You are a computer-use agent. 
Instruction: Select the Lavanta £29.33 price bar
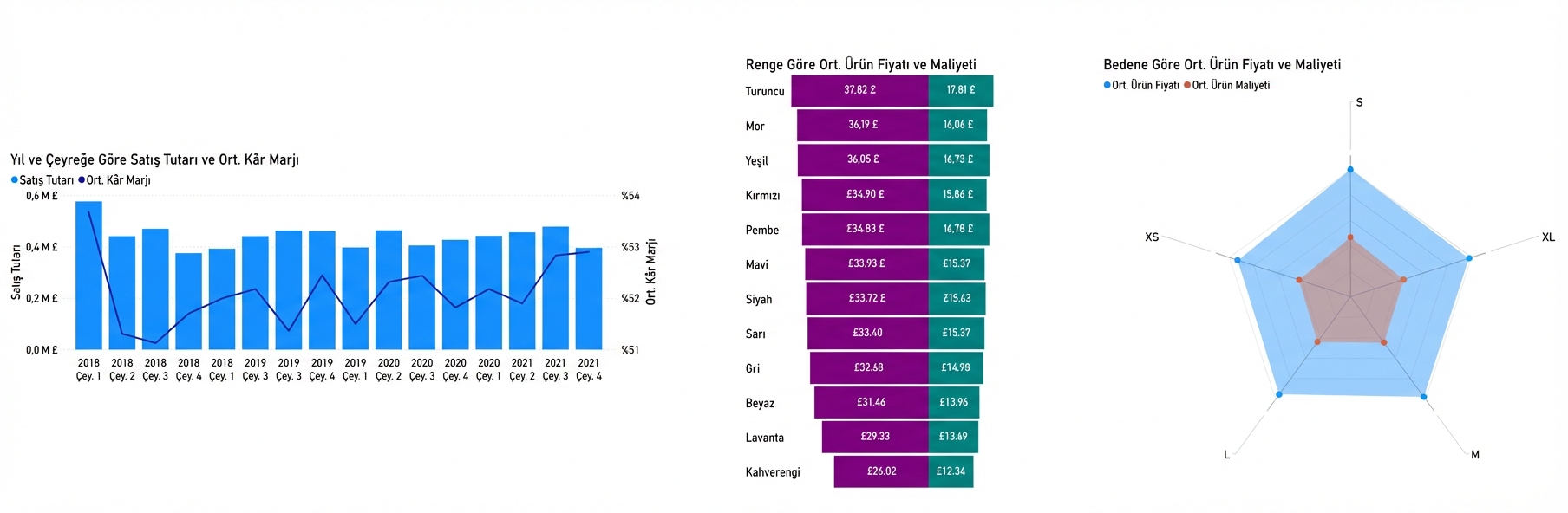click(875, 437)
